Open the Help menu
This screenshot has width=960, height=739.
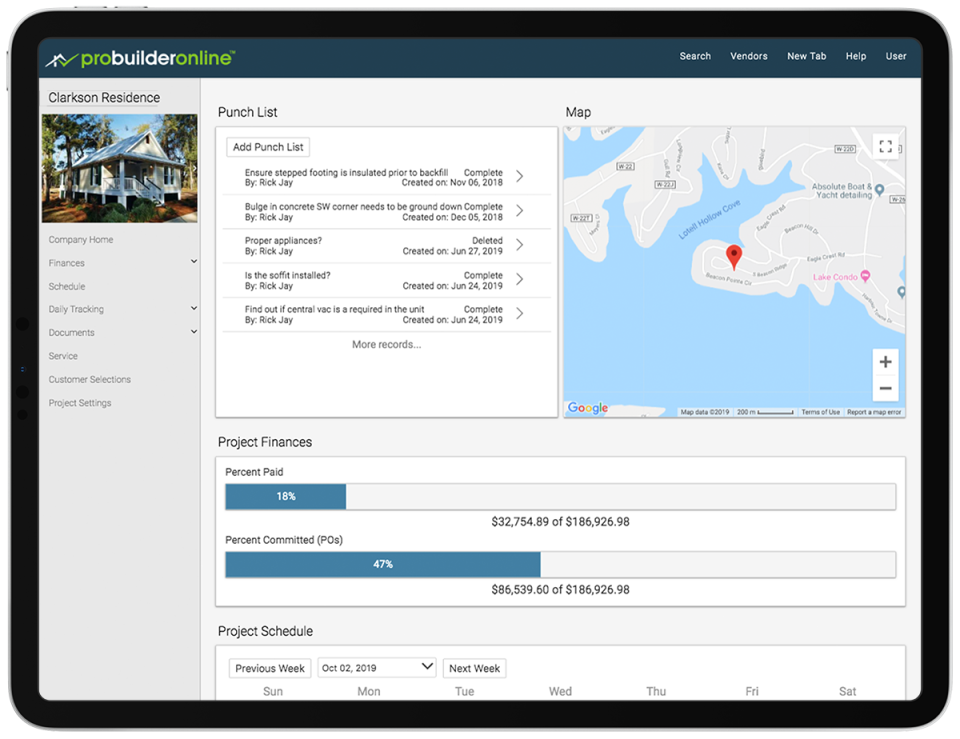click(x=856, y=56)
